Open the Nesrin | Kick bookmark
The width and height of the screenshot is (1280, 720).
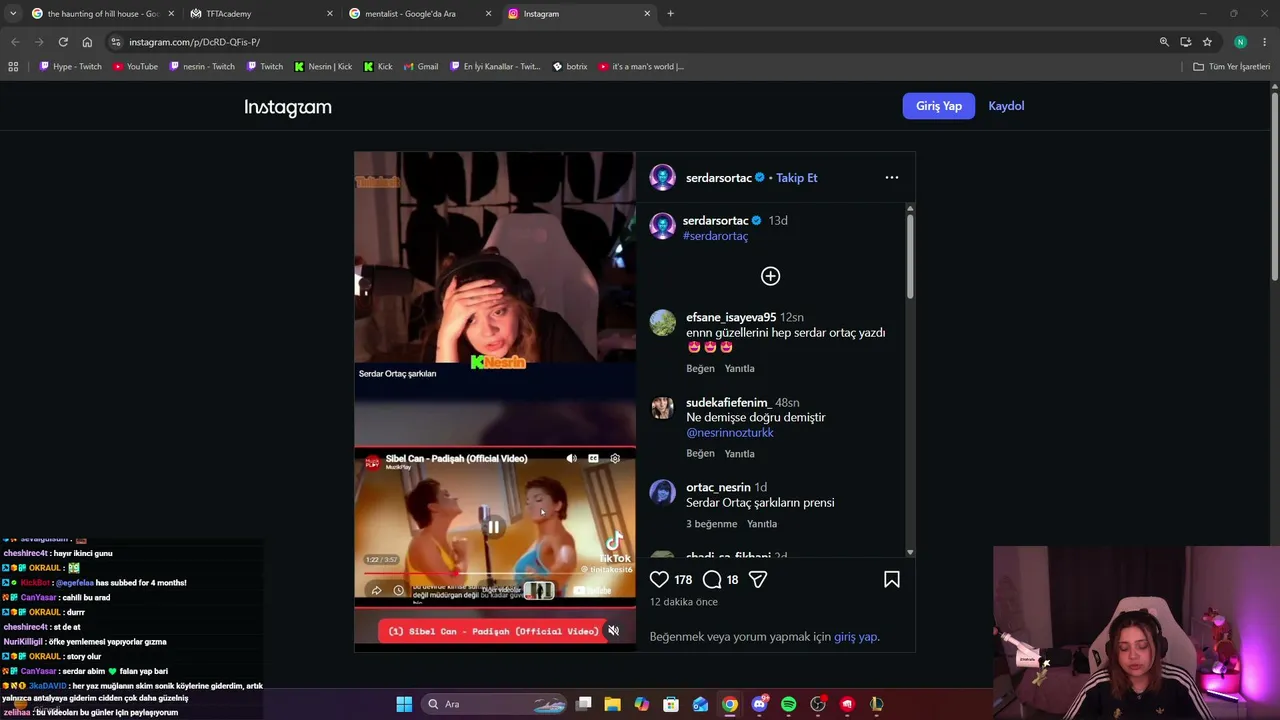(x=323, y=67)
